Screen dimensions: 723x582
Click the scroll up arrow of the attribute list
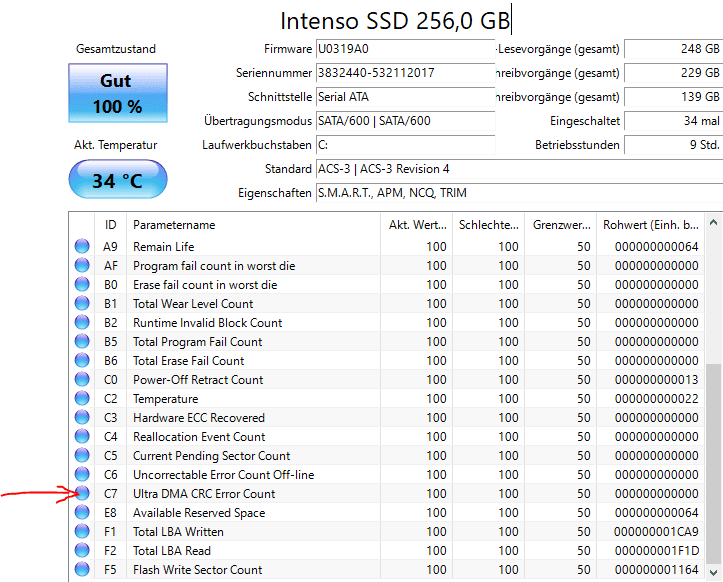pyautogui.click(x=714, y=222)
